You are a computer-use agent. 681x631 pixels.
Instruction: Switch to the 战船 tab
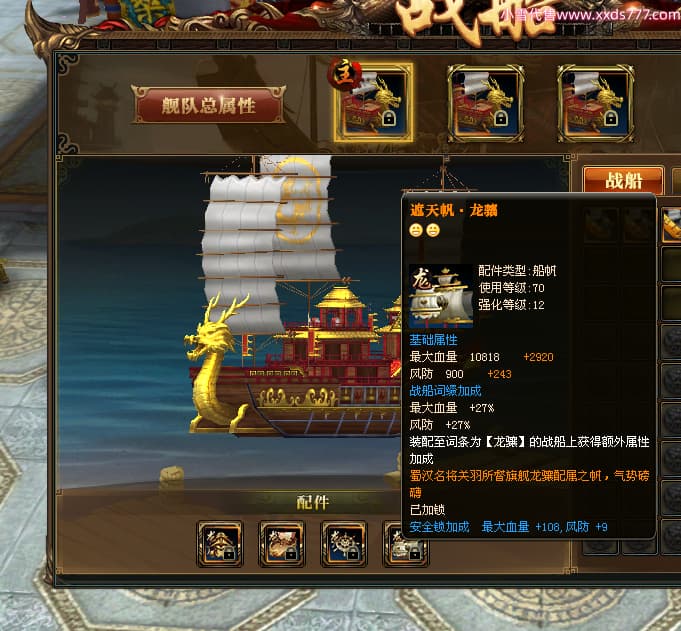623,180
